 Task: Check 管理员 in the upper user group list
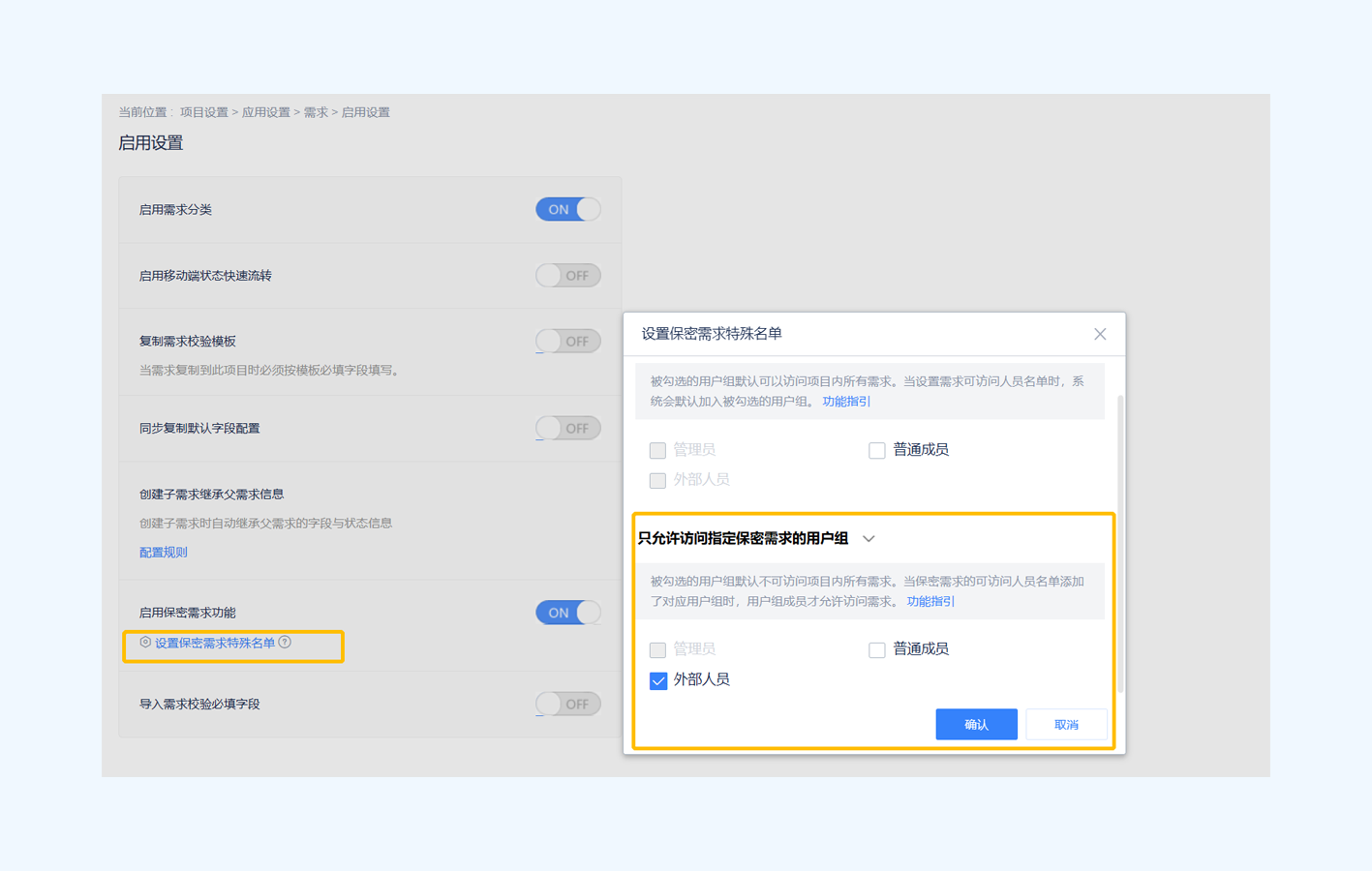point(657,450)
